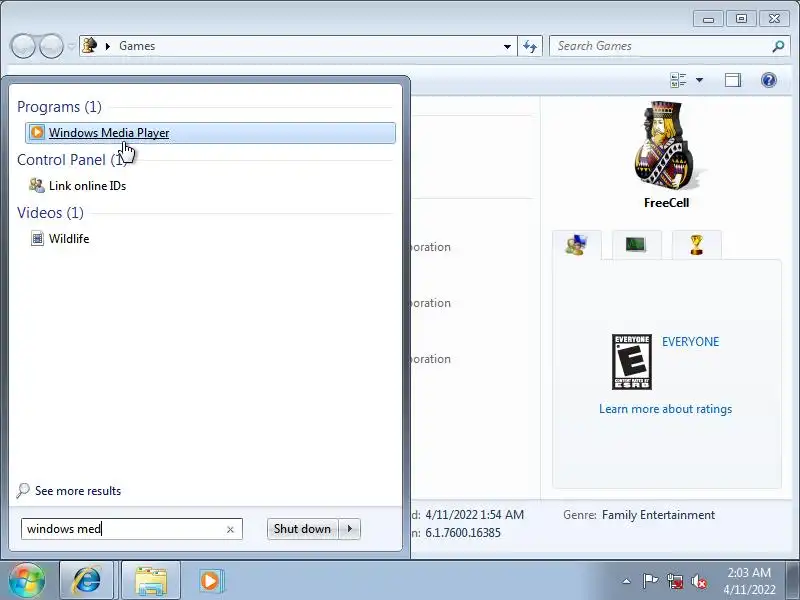Image resolution: width=800 pixels, height=600 pixels.
Task: Click the EVERYONE rating link
Action: [x=690, y=342]
